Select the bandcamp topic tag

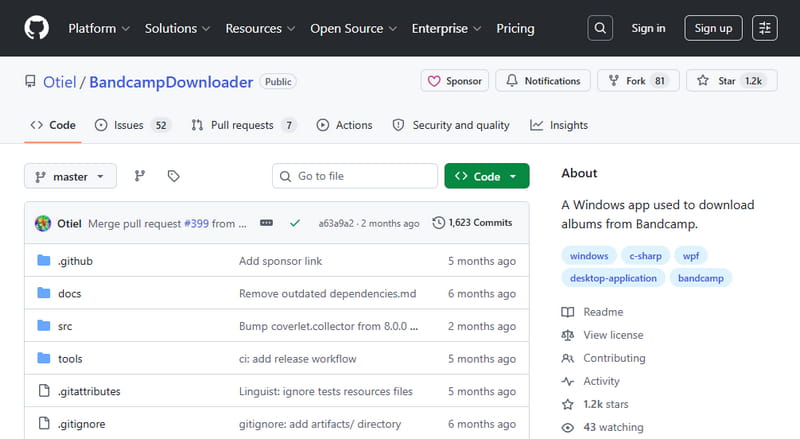(x=701, y=278)
